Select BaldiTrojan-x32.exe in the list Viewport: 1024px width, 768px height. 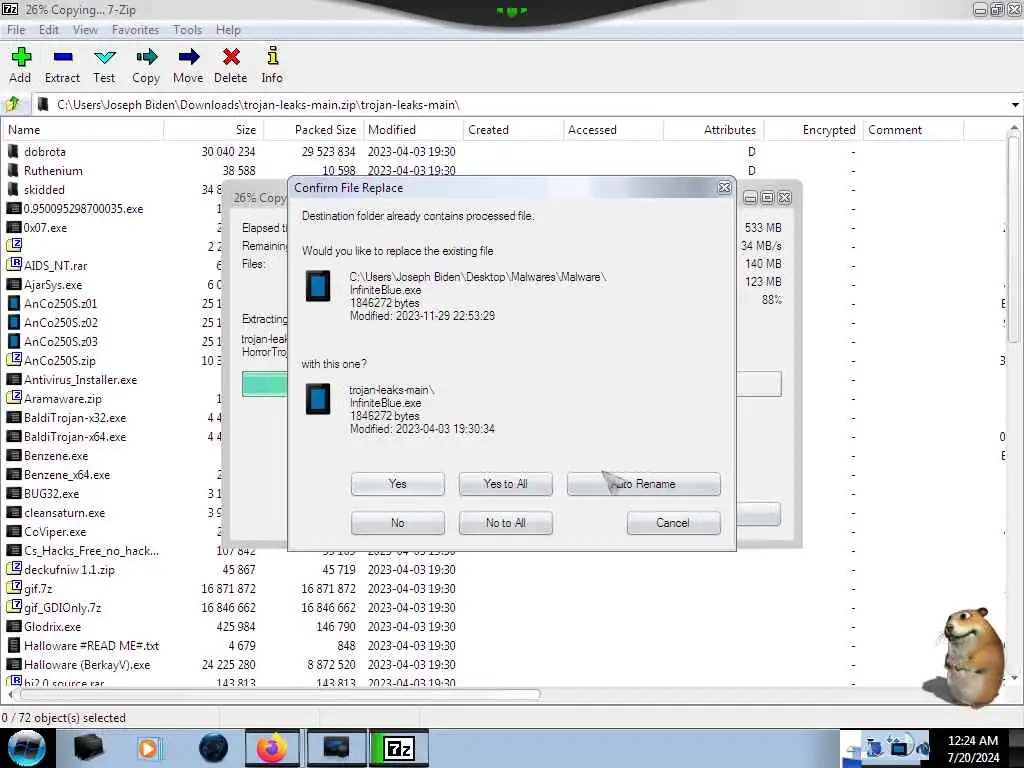point(75,417)
